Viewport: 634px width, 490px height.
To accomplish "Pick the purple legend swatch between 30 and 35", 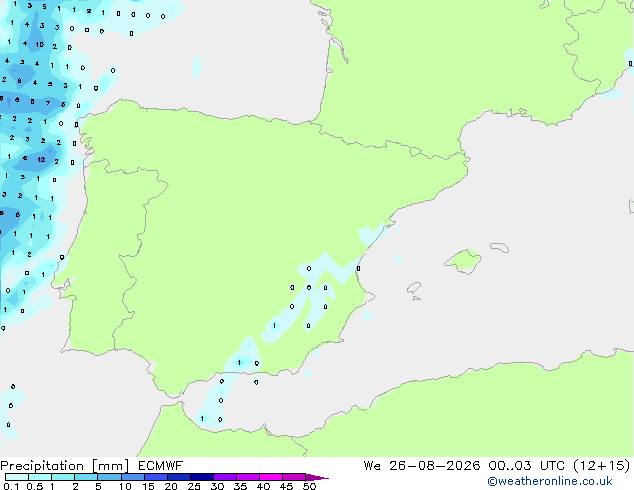I will click(x=225, y=477).
